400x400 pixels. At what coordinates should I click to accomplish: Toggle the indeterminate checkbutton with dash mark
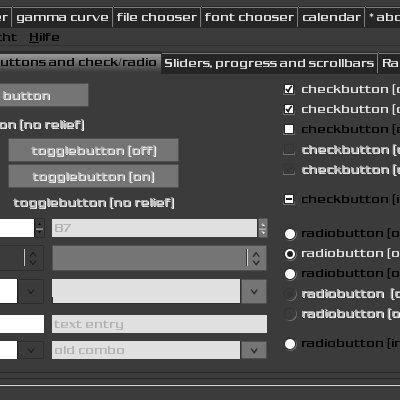click(x=289, y=199)
